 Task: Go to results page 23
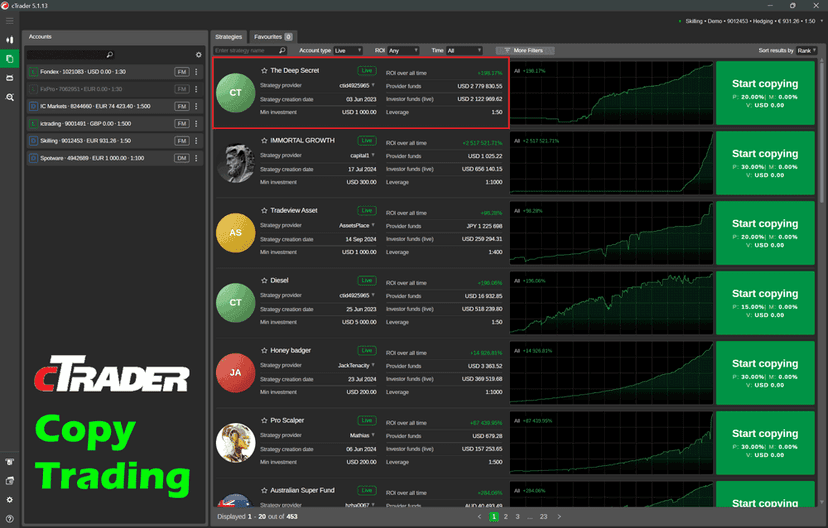(x=543, y=516)
